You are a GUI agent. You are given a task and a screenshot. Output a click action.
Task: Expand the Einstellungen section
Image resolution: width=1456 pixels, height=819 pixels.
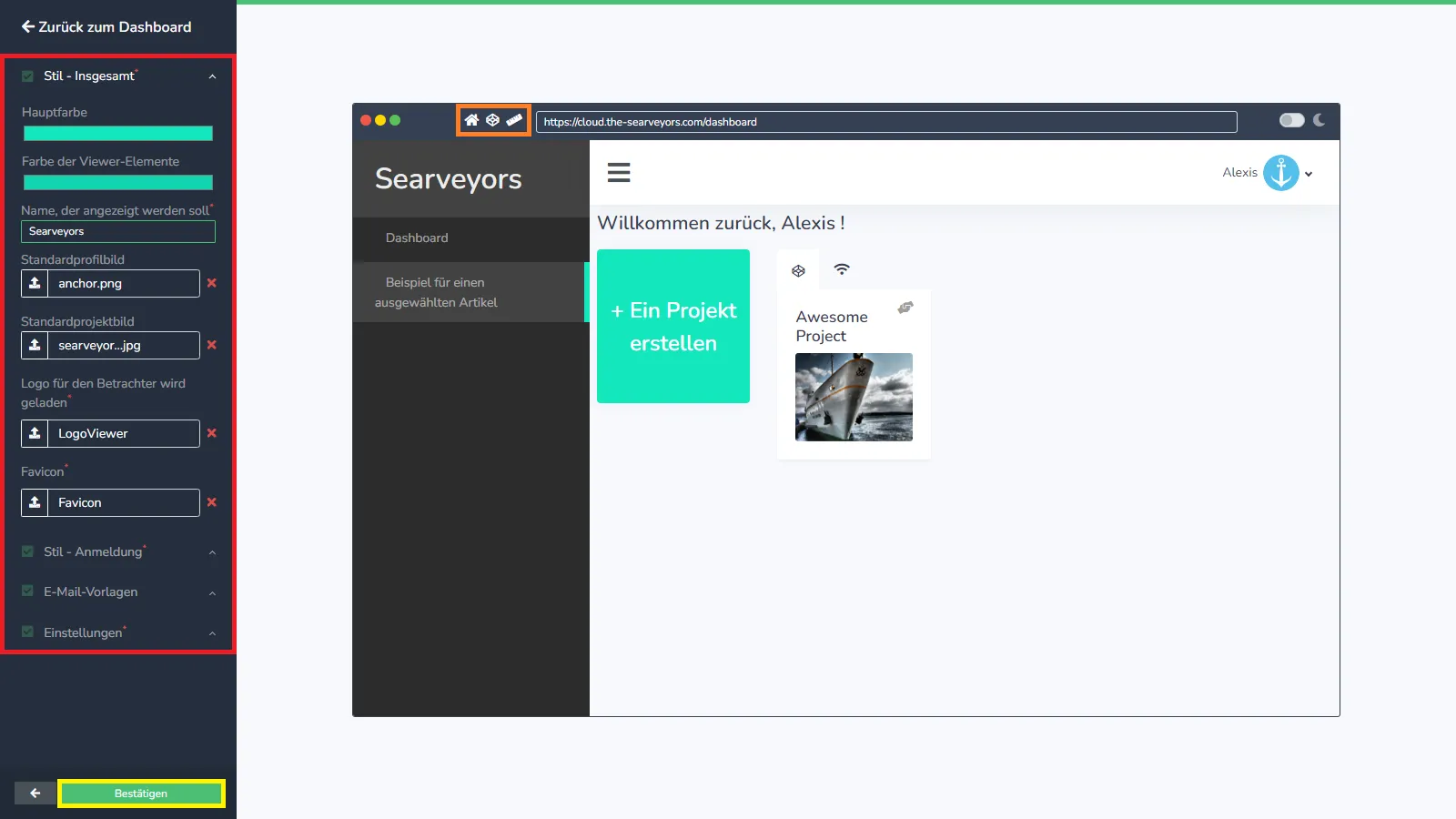click(212, 633)
